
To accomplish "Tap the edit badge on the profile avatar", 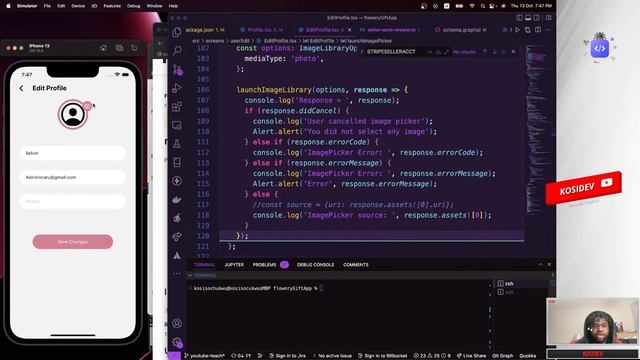I will click(x=87, y=106).
